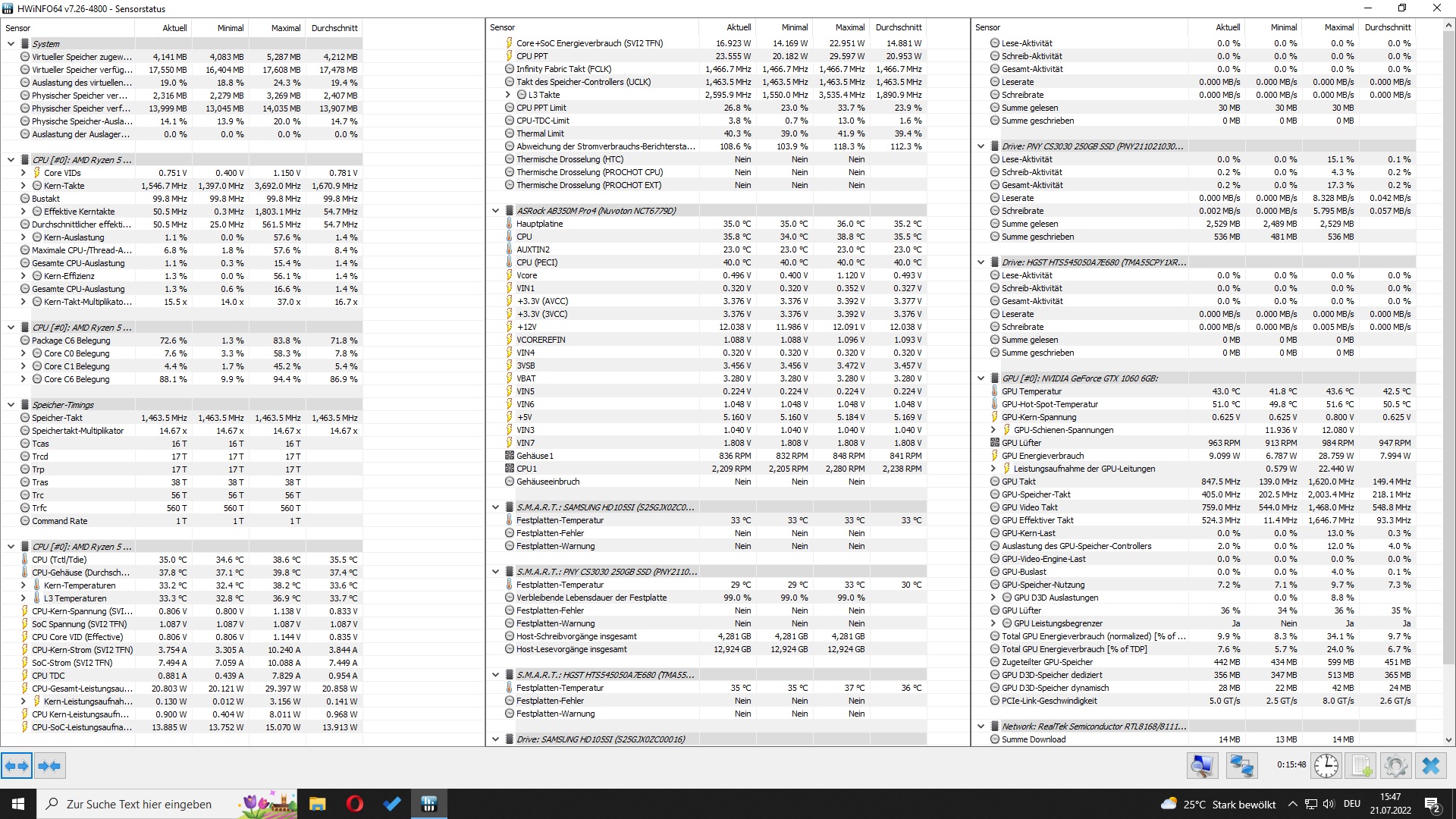Image resolution: width=1456 pixels, height=819 pixels.
Task: Click the Maximal column header in left panel
Action: 285,28
